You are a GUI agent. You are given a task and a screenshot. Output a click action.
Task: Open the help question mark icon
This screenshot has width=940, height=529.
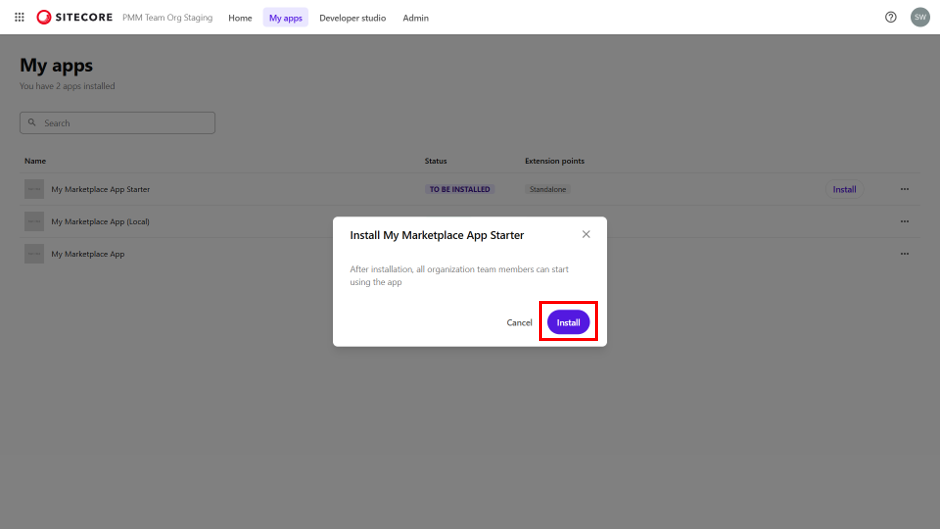(891, 17)
